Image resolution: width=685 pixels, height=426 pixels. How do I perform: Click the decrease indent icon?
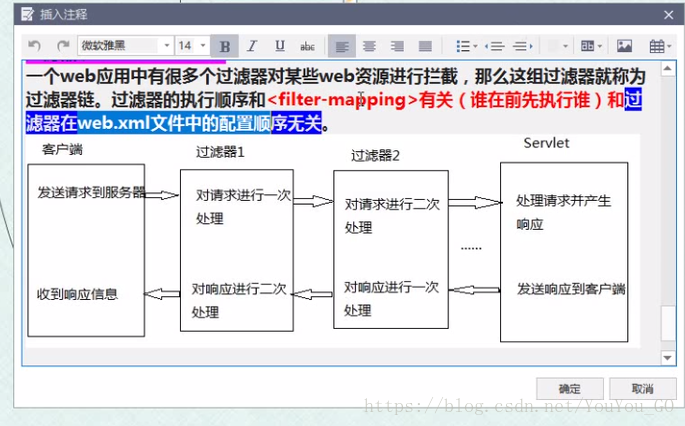[495, 46]
